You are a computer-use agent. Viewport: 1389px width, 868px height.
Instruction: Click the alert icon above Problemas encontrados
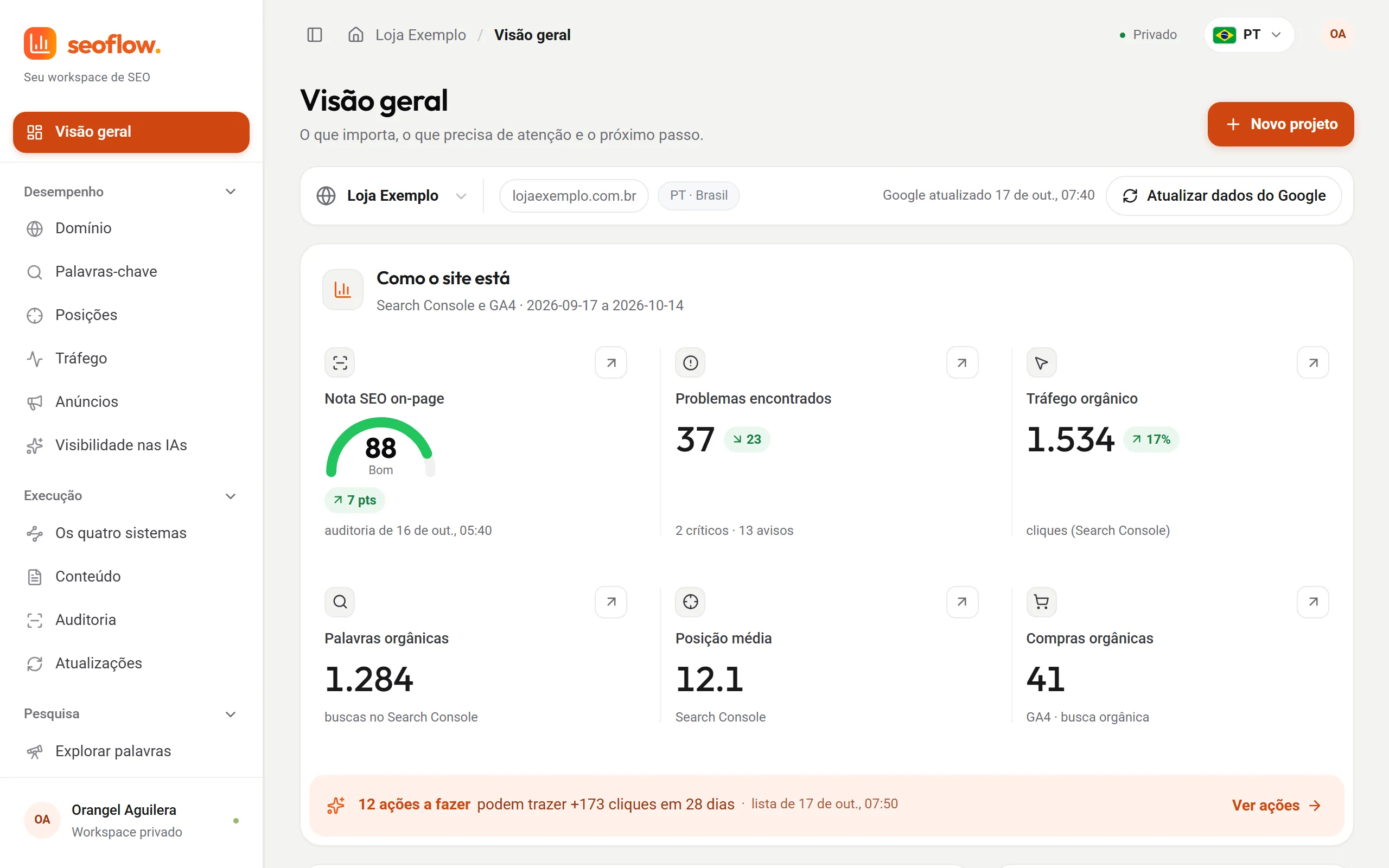691,363
